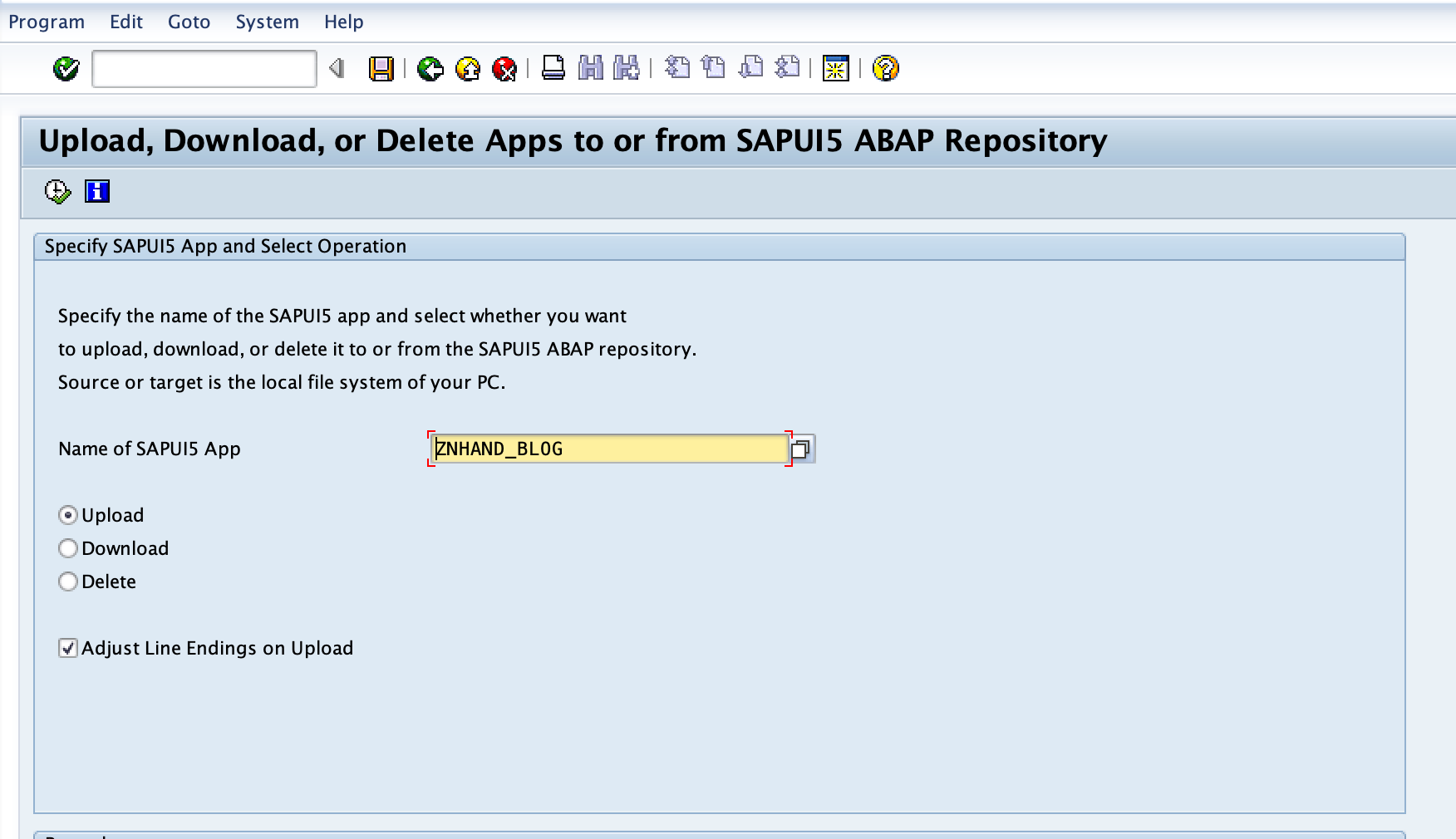Open the Program menu
Image resolution: width=1456 pixels, height=839 pixels.
(47, 22)
